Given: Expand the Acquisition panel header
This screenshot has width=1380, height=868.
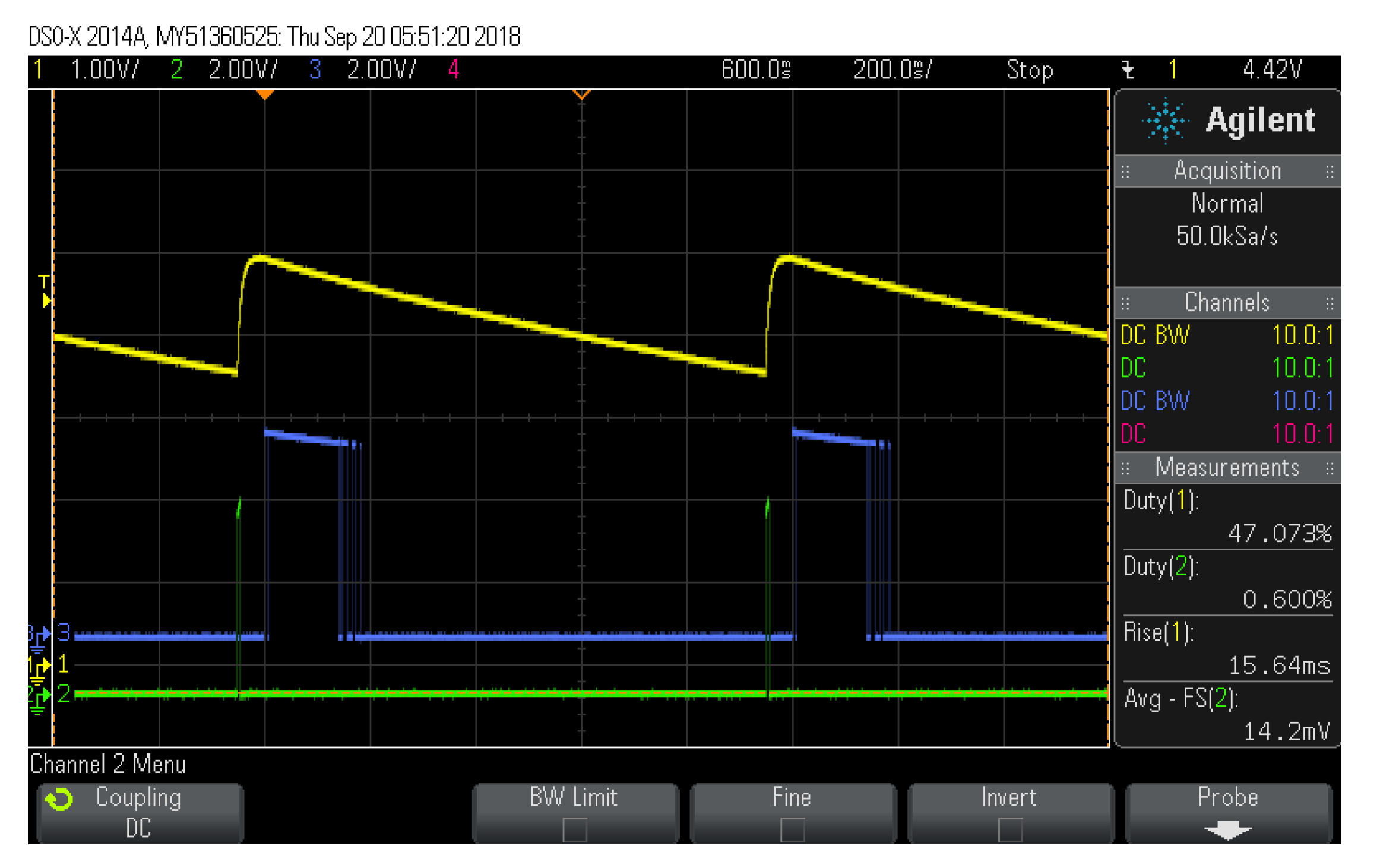Looking at the screenshot, I should point(1227,172).
